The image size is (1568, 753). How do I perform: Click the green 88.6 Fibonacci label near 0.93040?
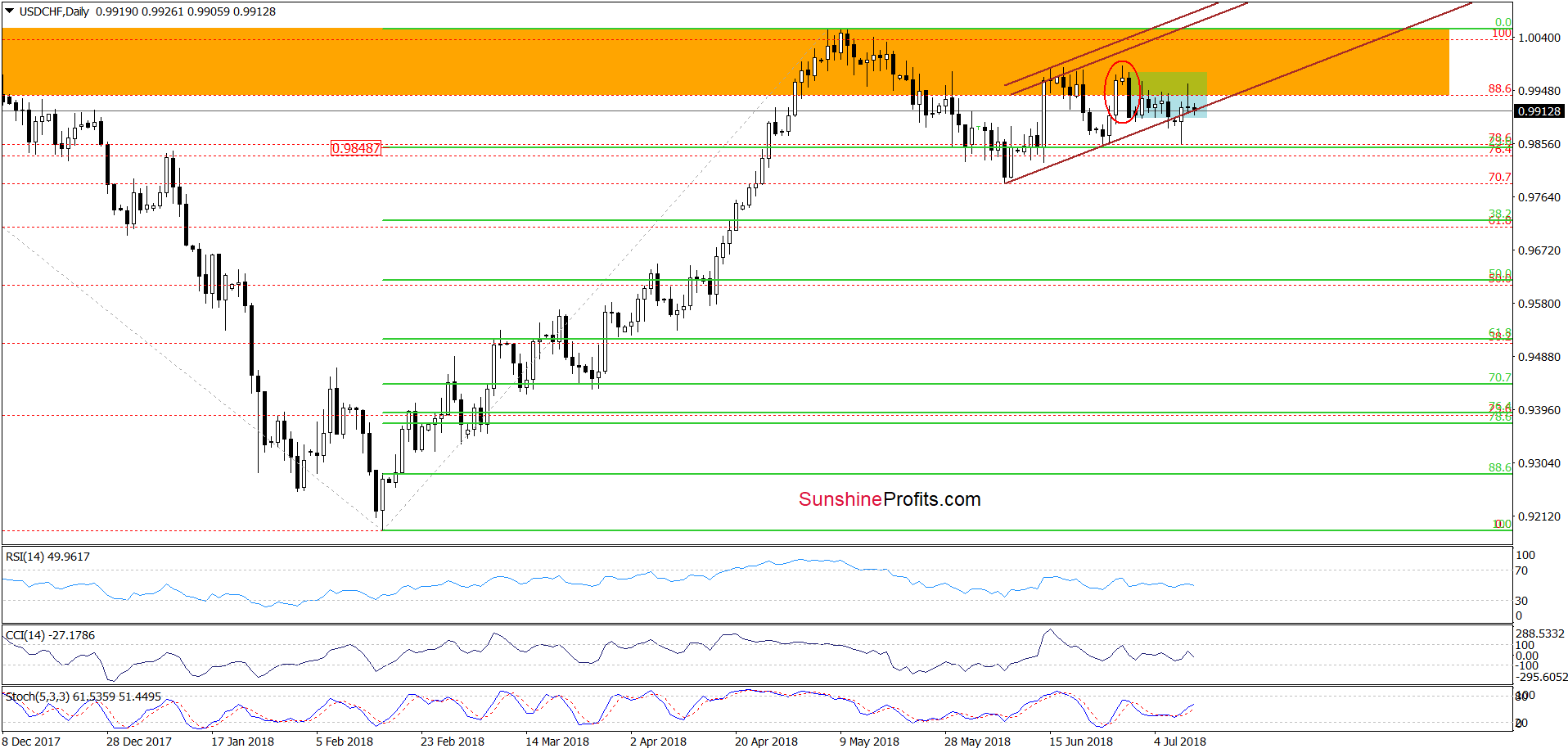tap(1500, 467)
